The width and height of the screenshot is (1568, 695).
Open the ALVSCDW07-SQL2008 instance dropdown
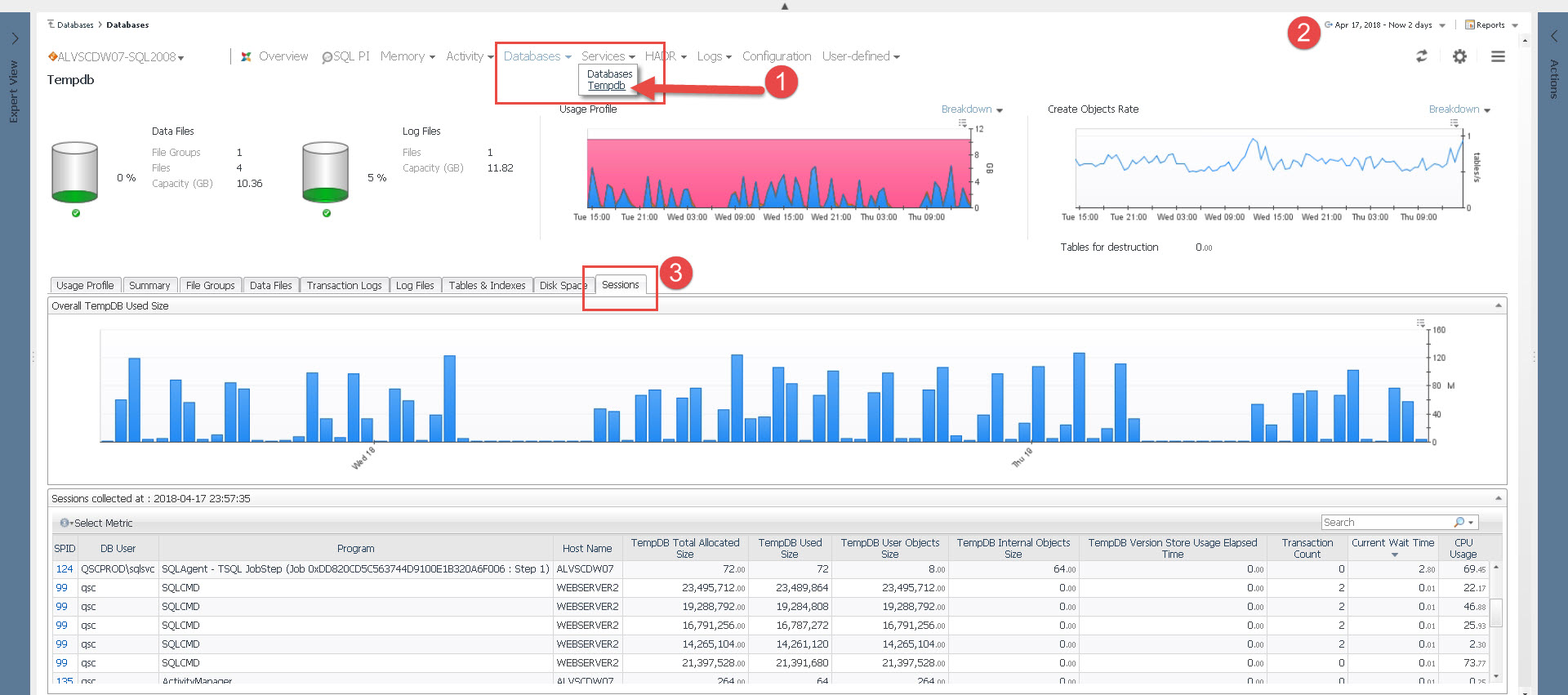[x=116, y=57]
